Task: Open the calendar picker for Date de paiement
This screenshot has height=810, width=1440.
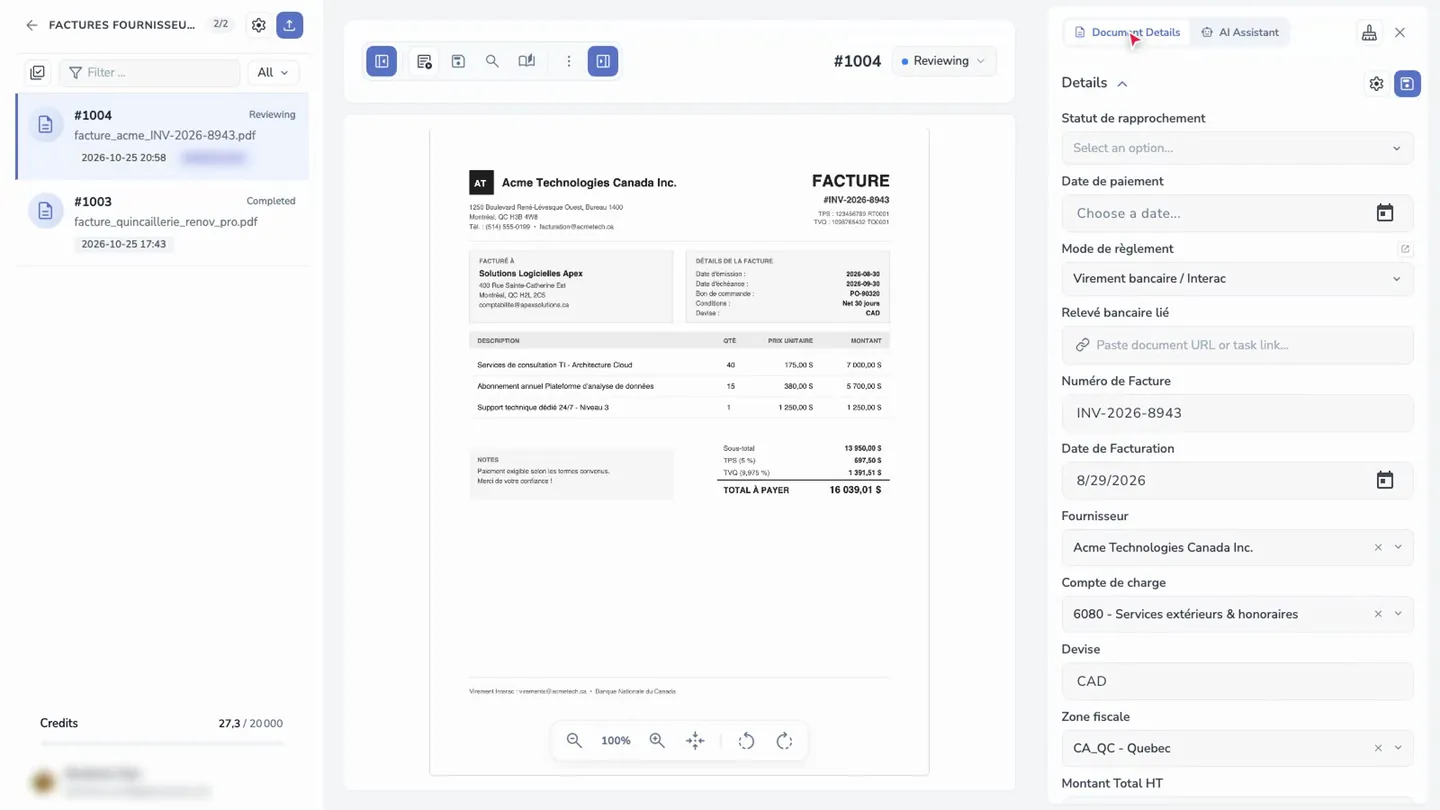Action: tap(1385, 213)
